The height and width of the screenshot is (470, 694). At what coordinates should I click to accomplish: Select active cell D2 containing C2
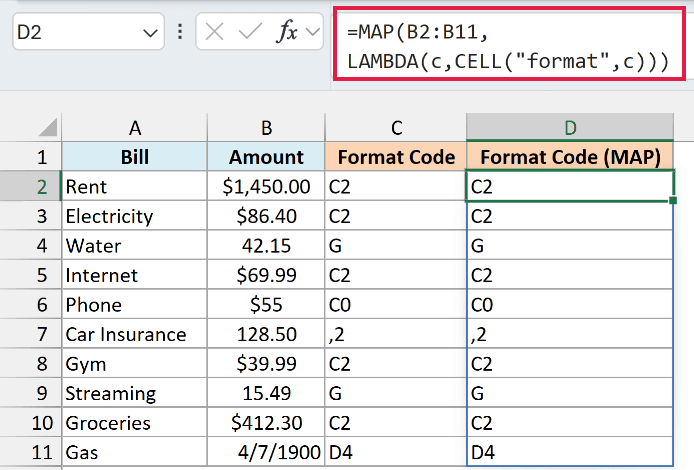[x=570, y=186]
